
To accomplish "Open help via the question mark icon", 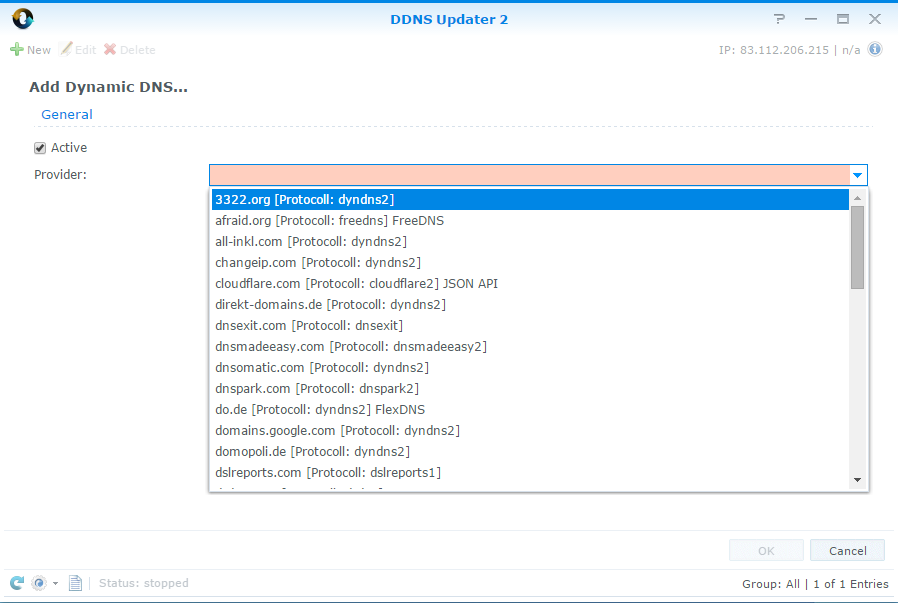I will (779, 19).
